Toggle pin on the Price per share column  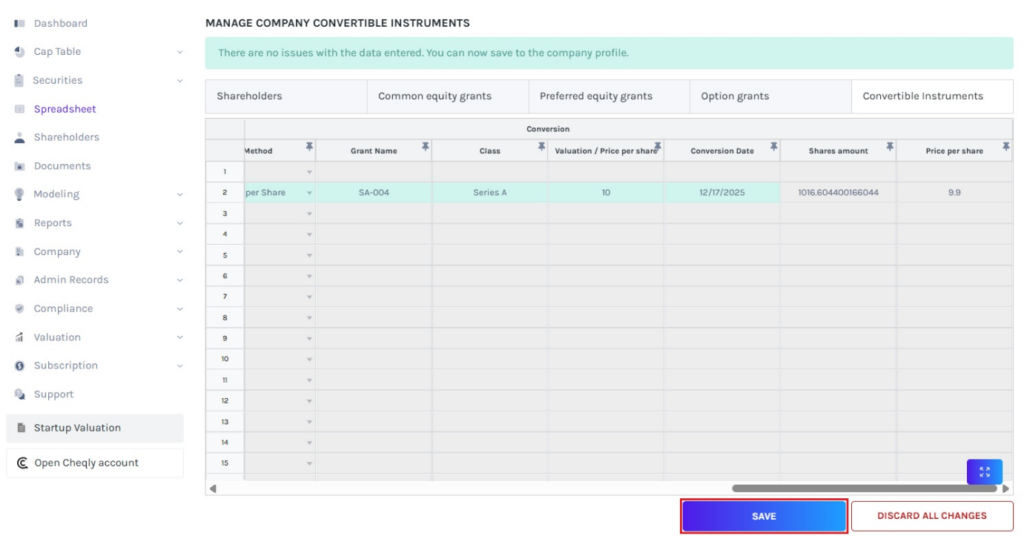pos(1005,147)
